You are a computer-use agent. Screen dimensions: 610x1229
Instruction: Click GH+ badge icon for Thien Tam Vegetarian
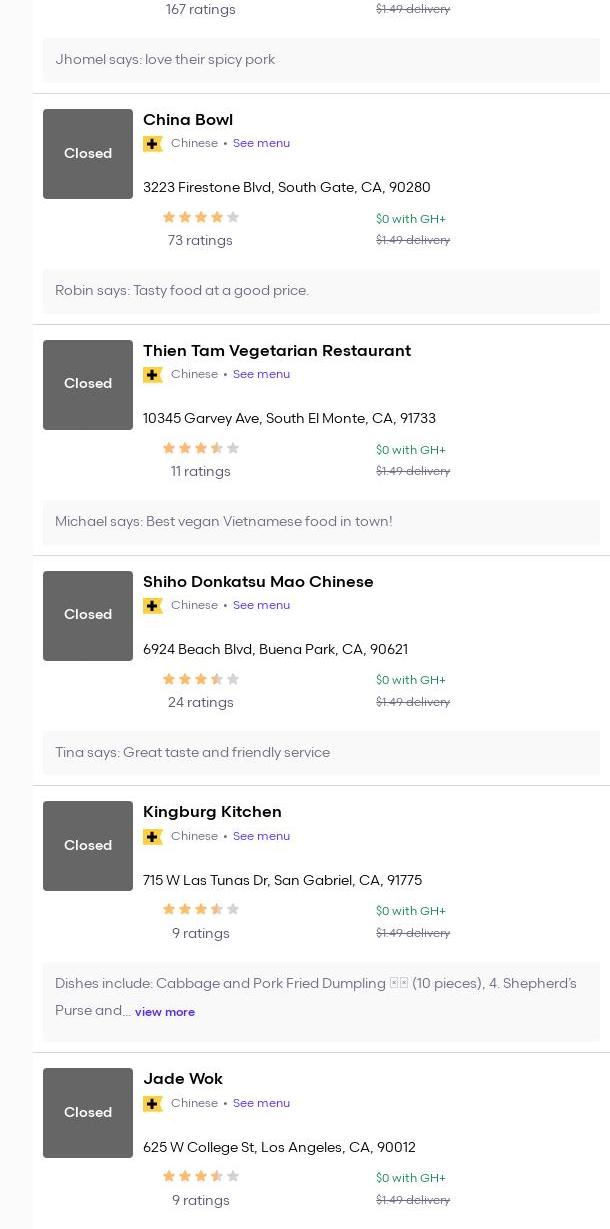pos(153,375)
